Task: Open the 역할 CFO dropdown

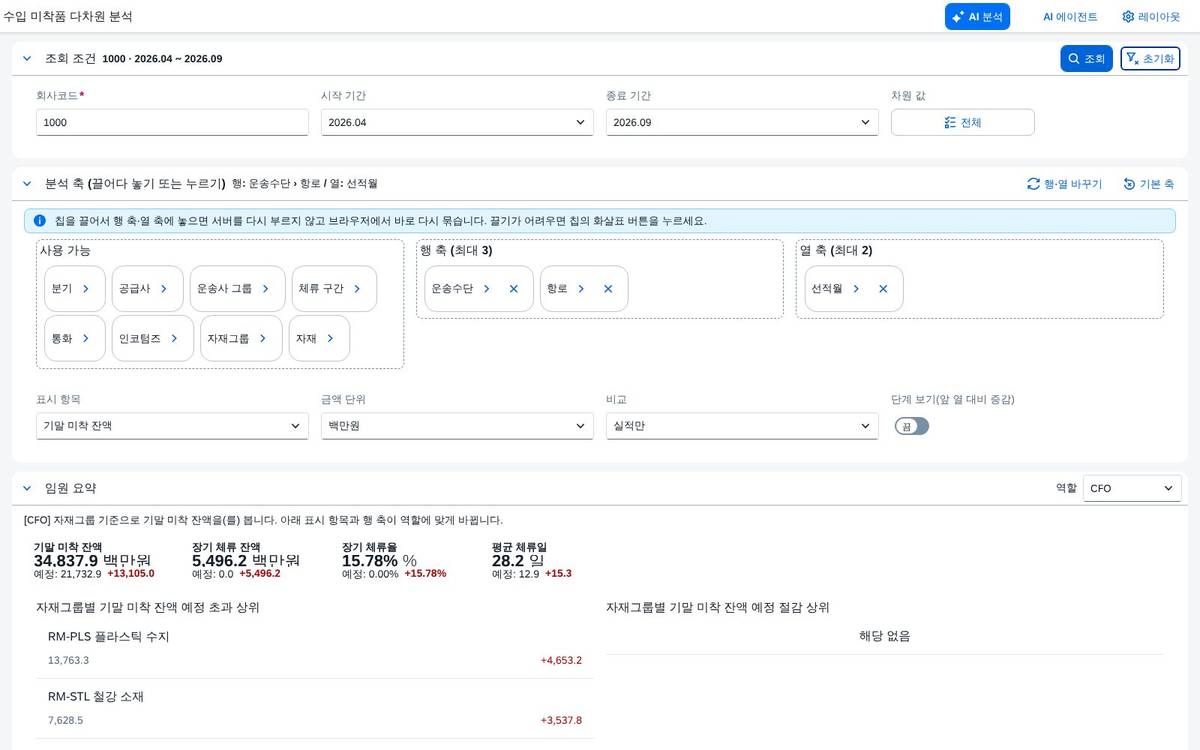Action: (1132, 488)
